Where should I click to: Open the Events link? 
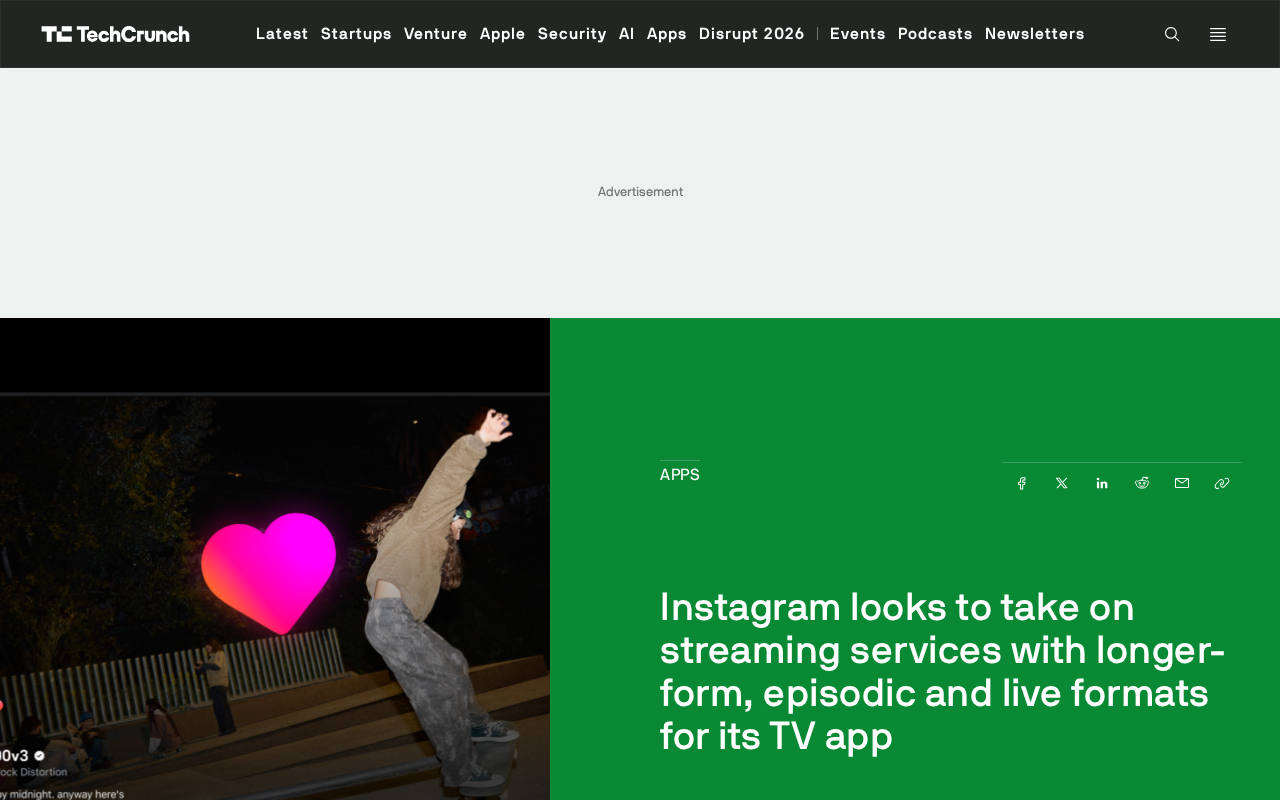(x=858, y=34)
